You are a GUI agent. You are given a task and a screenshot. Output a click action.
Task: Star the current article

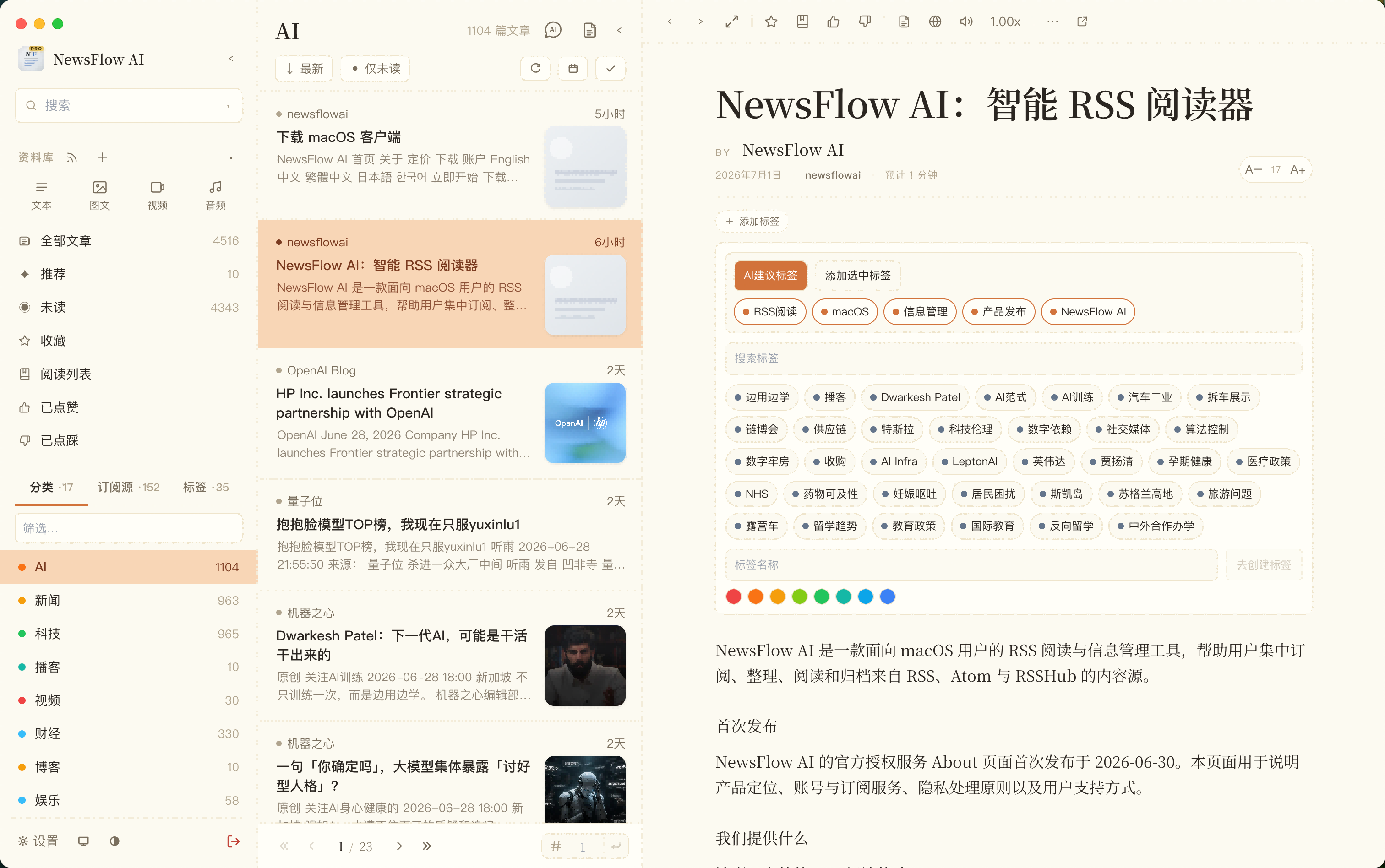pos(771,22)
